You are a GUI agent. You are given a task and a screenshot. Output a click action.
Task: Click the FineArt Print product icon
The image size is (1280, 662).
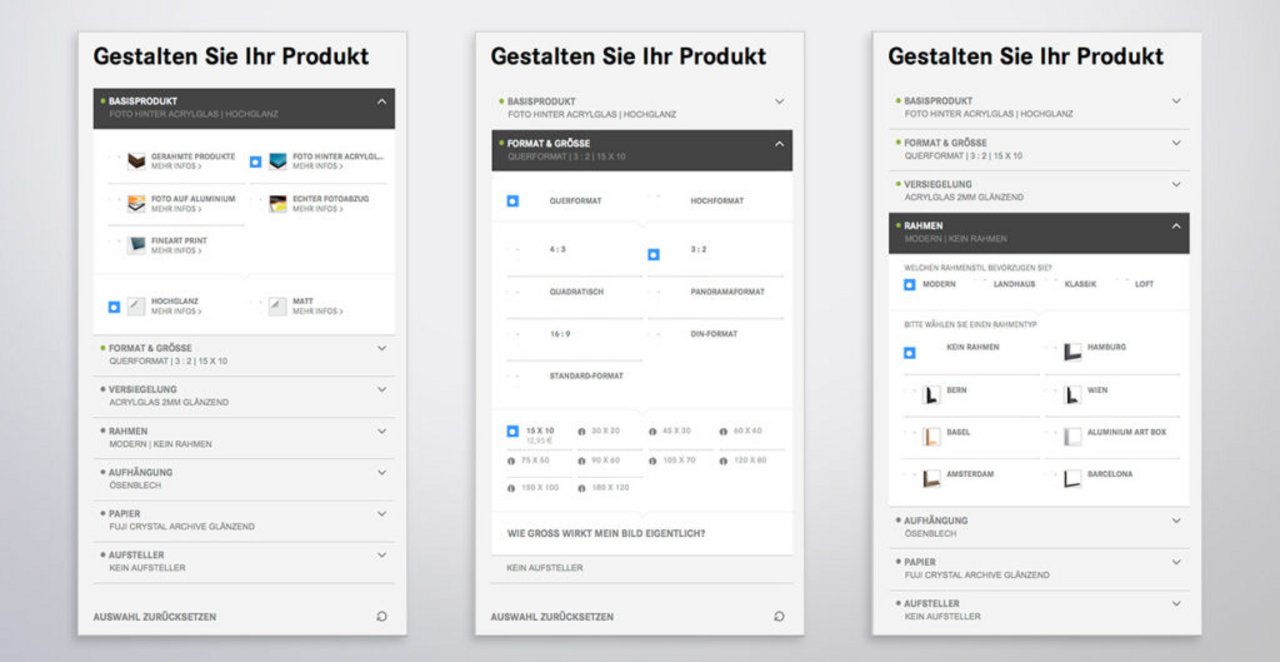tap(136, 246)
